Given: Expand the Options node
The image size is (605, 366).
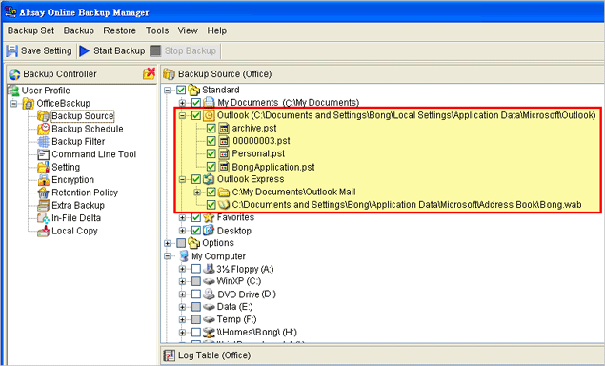Looking at the screenshot, I should pyautogui.click(x=167, y=243).
